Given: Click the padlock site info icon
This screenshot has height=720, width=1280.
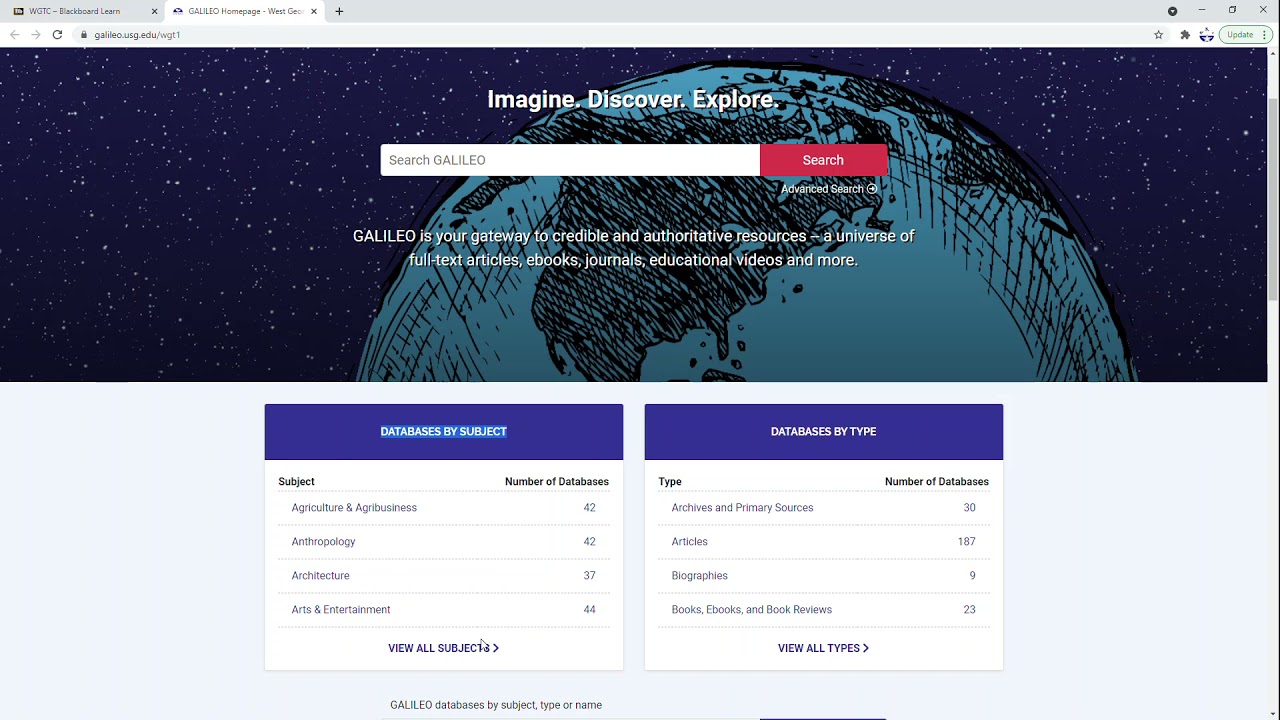Looking at the screenshot, I should pyautogui.click(x=84, y=34).
